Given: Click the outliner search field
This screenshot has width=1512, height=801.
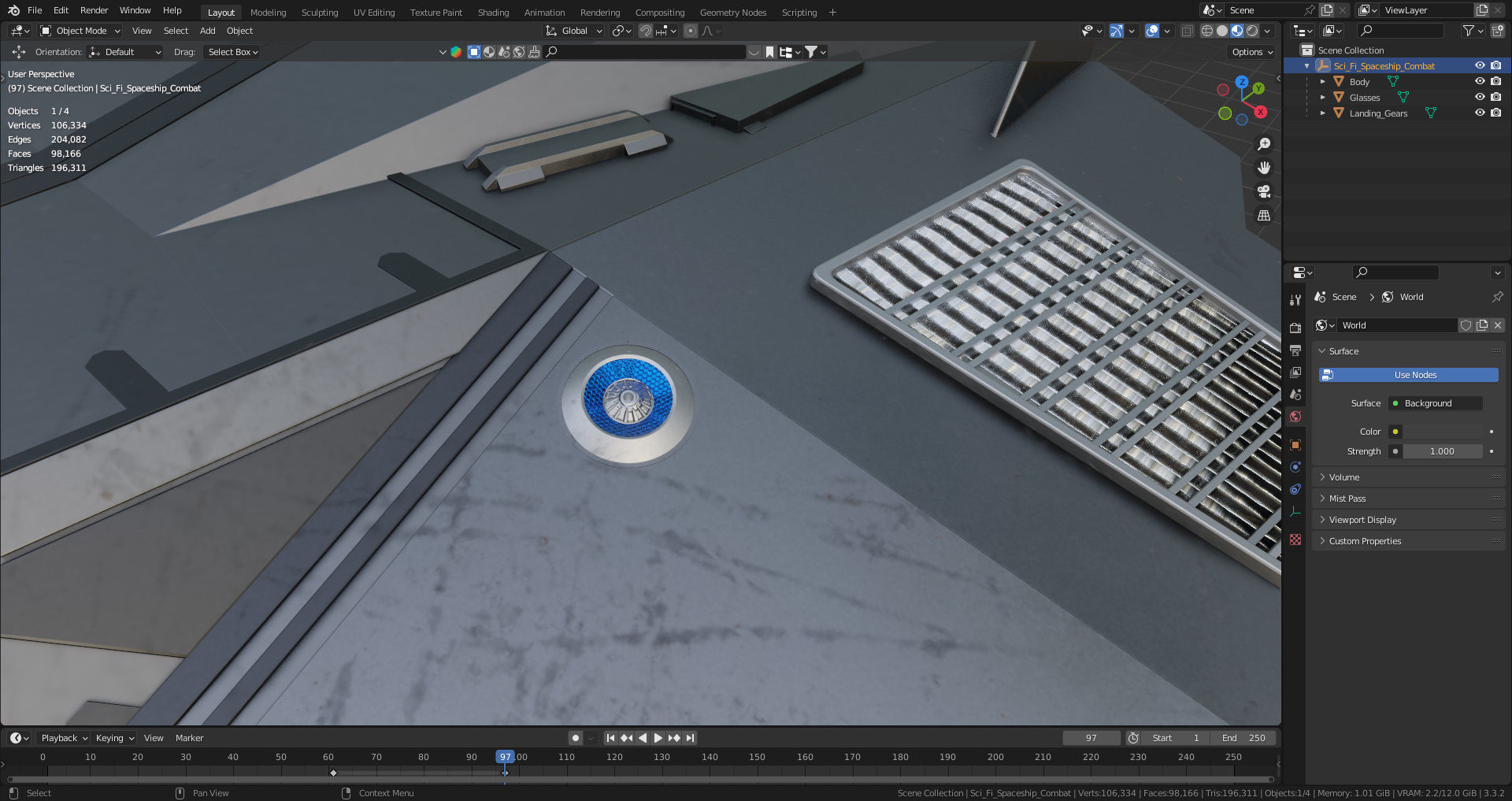Looking at the screenshot, I should click(1400, 31).
